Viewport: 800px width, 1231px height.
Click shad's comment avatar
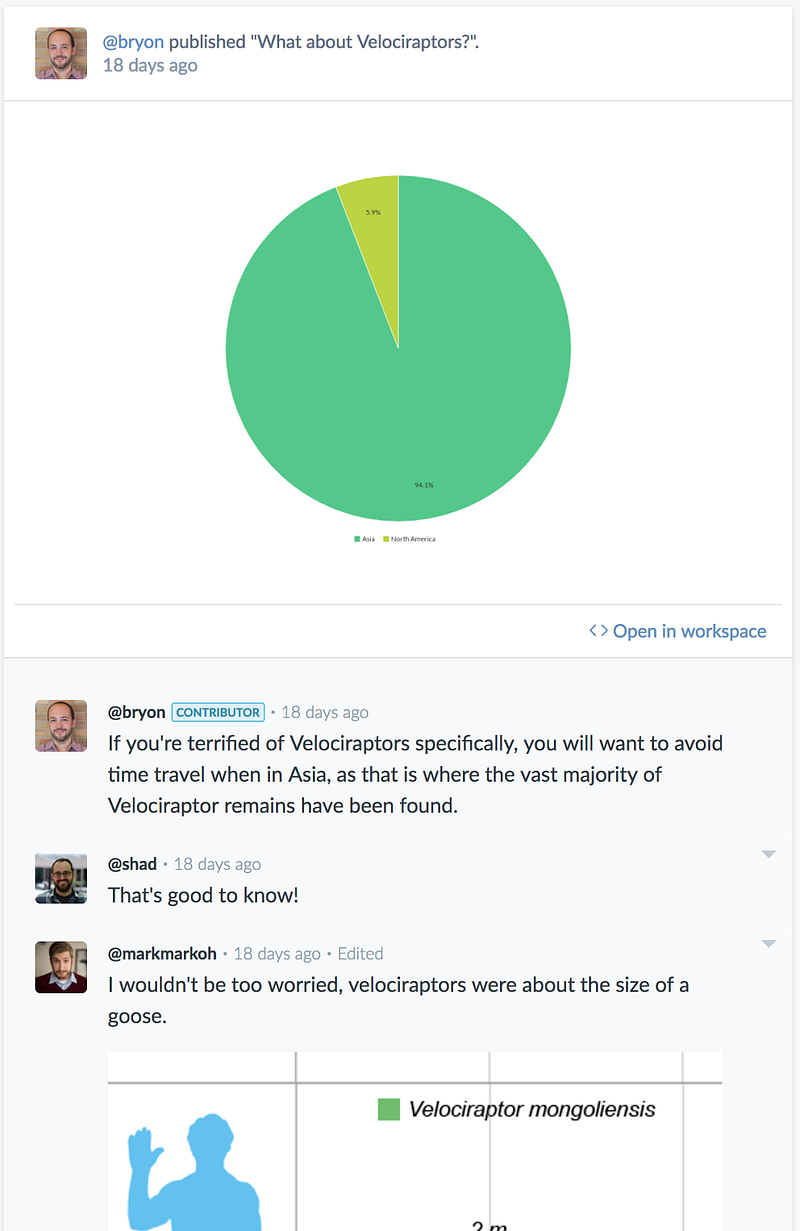click(x=61, y=878)
